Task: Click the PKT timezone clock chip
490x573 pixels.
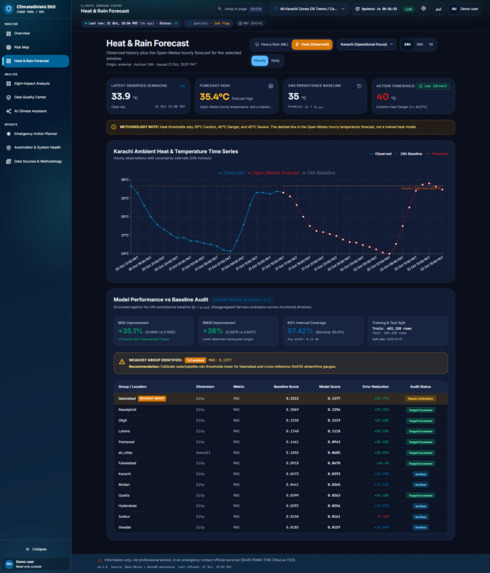Action: pos(250,23)
